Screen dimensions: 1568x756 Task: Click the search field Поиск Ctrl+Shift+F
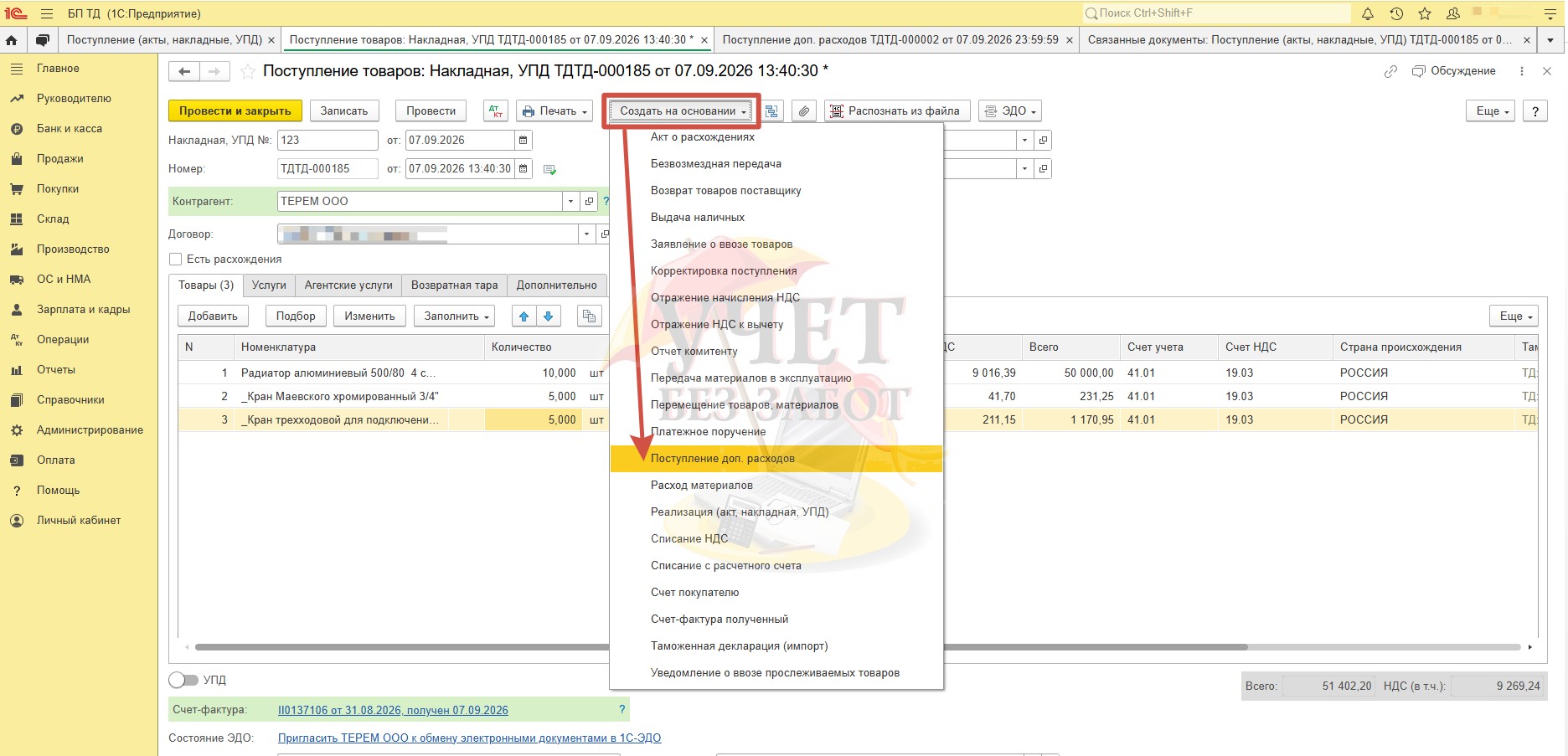1216,13
